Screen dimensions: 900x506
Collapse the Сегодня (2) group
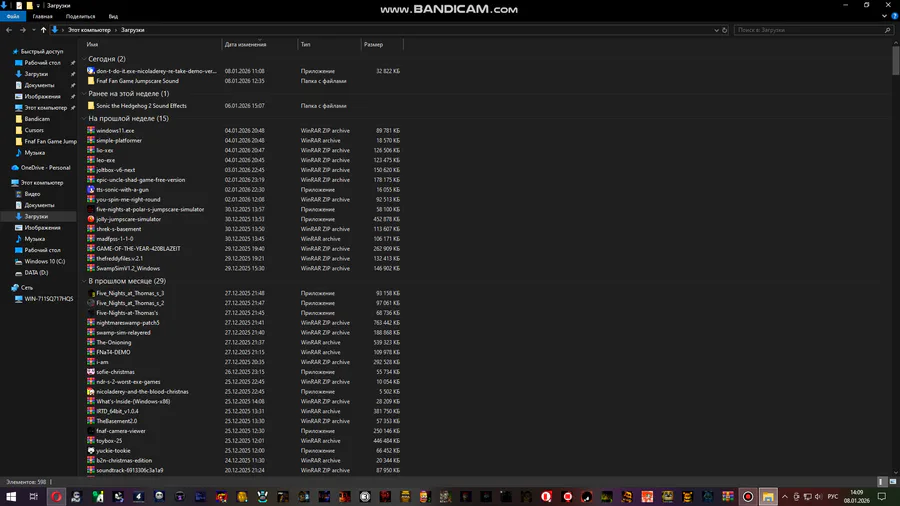84,59
